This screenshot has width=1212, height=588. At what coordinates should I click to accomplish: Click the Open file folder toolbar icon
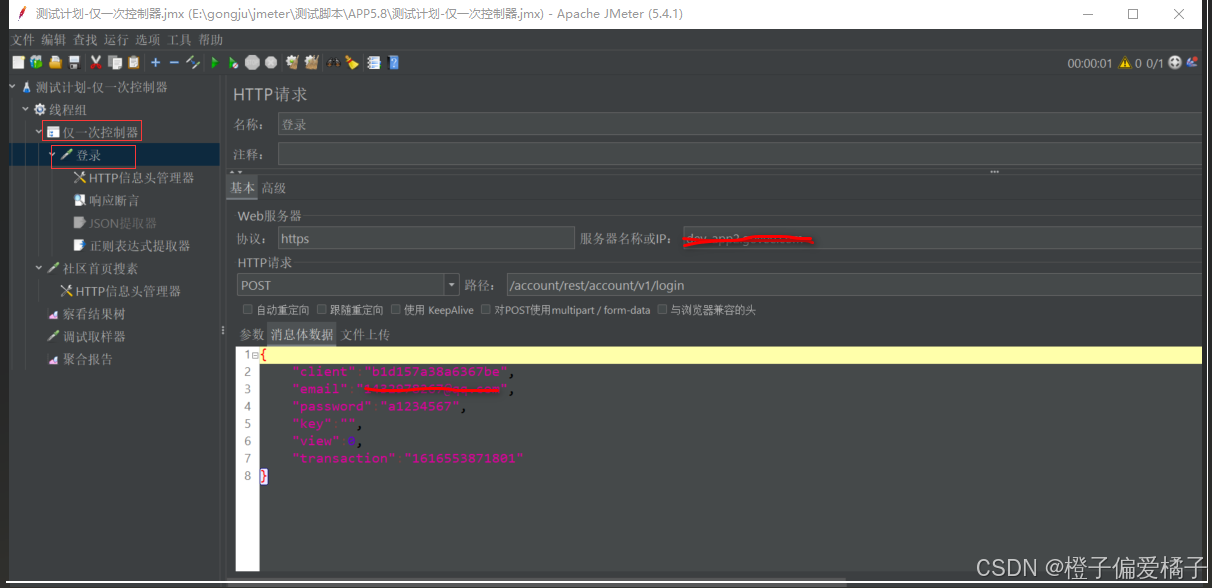pos(55,62)
